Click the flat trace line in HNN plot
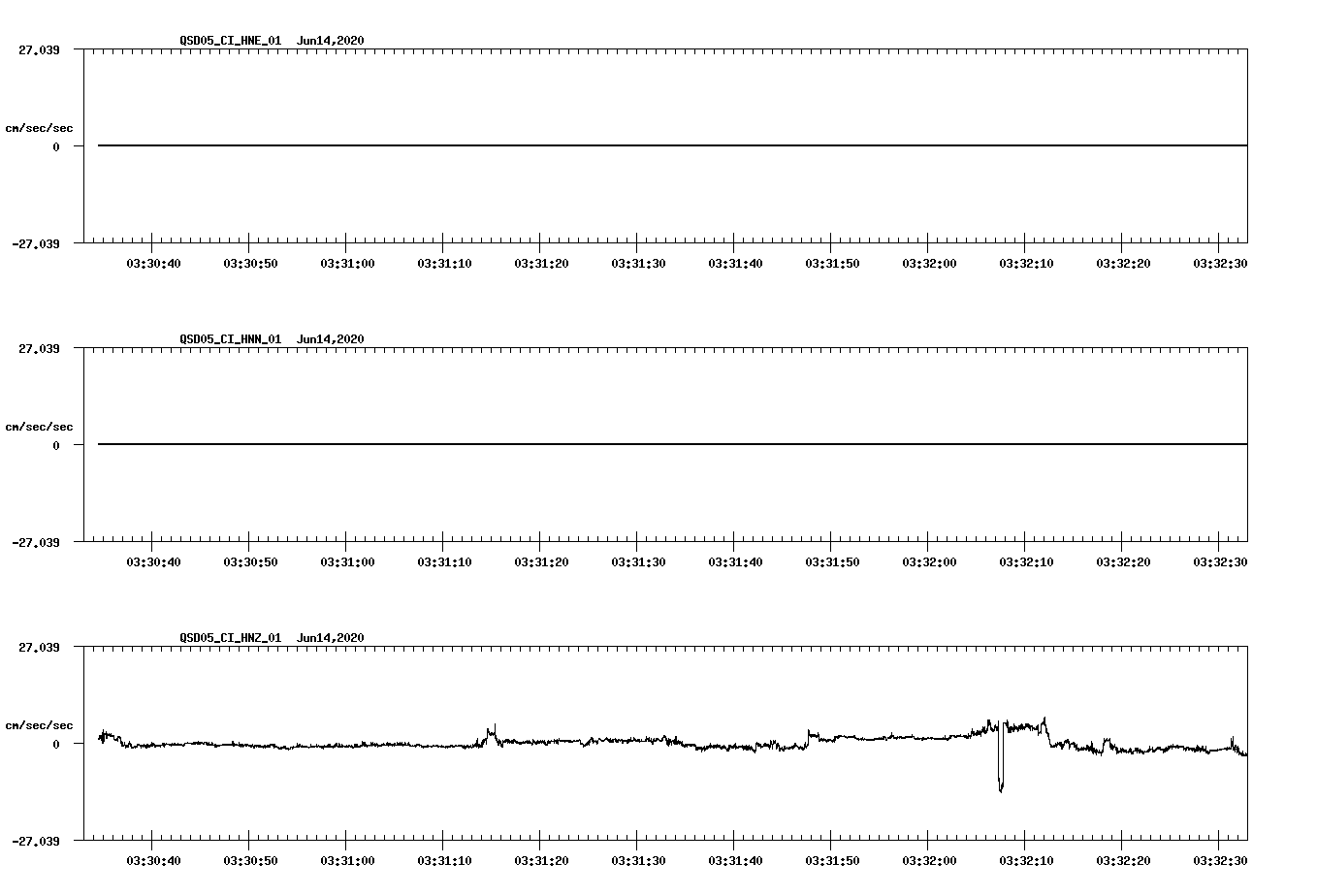The image size is (1317, 896). tap(672, 444)
